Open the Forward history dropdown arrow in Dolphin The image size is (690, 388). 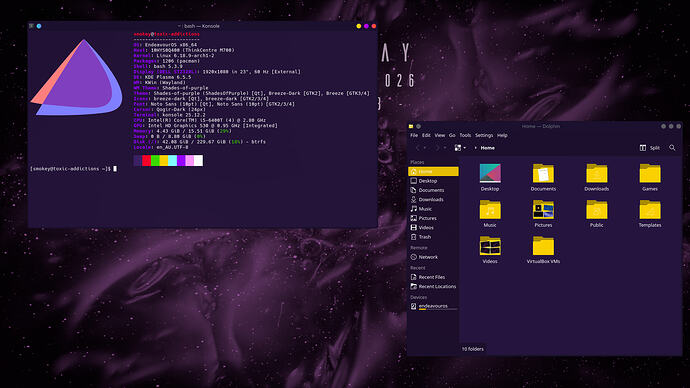coord(444,148)
